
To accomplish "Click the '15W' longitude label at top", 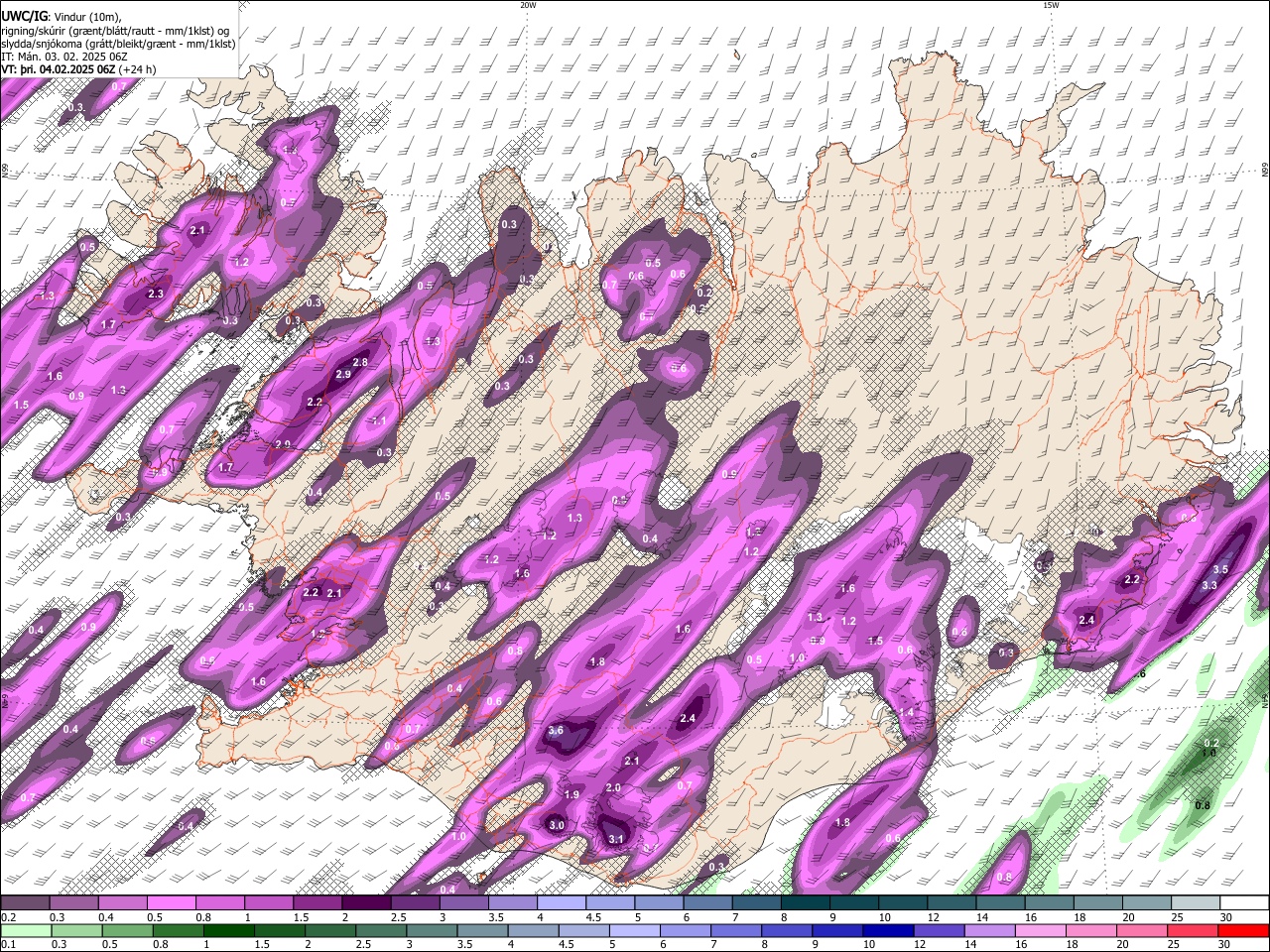I will pos(1050,5).
